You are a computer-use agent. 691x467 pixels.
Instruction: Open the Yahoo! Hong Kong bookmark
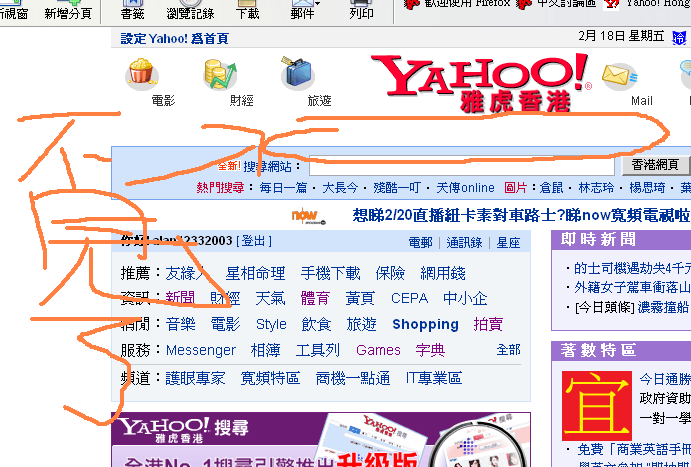(647, 4)
